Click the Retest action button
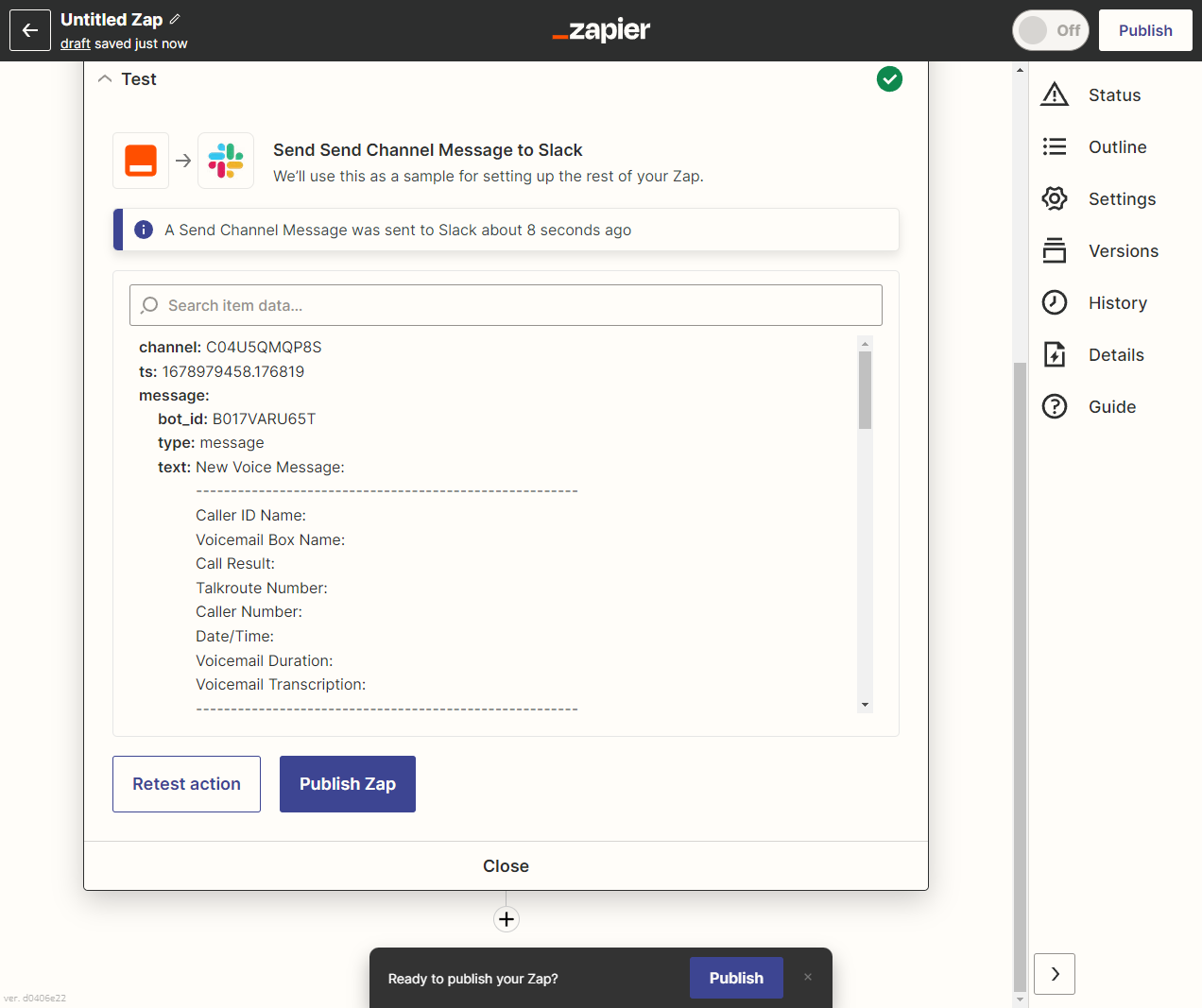This screenshot has width=1202, height=1008. 186,784
